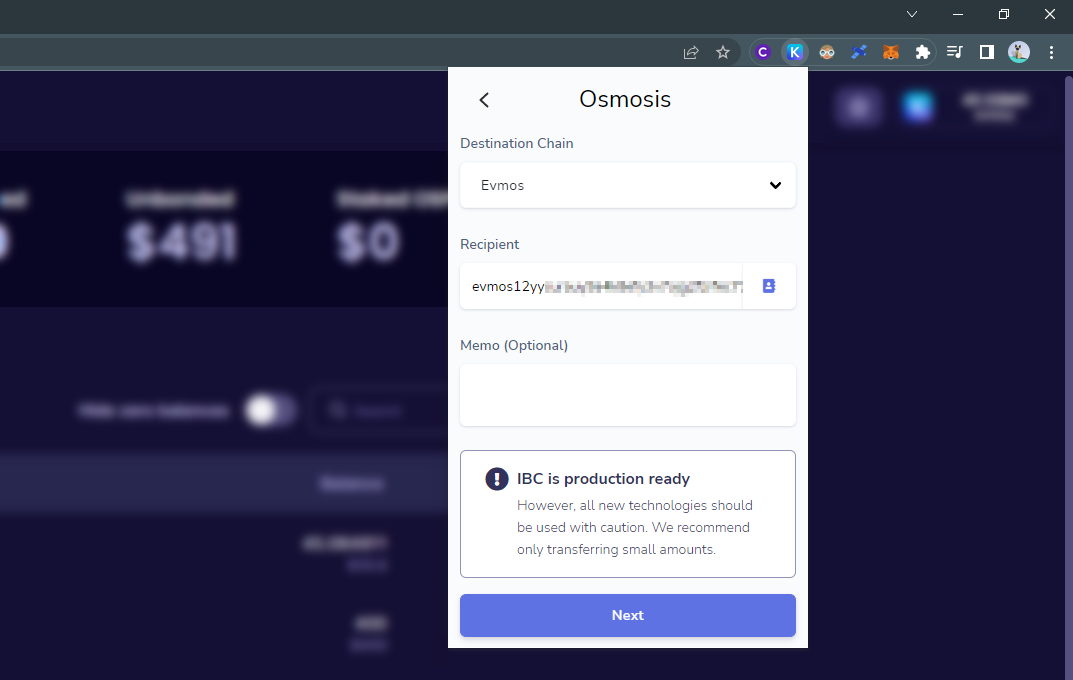Image resolution: width=1073 pixels, height=680 pixels.
Task: Bookmark this page with the star icon
Action: tap(723, 53)
